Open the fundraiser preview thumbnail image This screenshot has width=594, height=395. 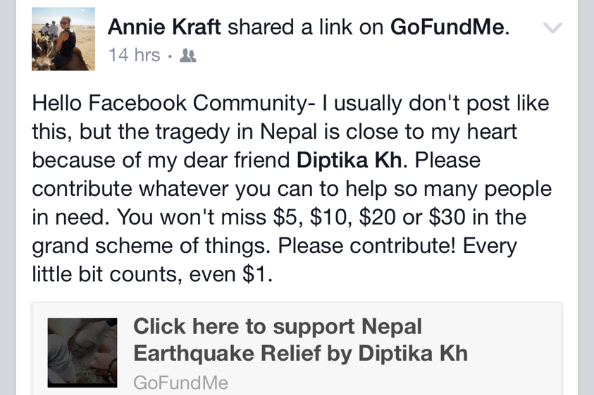[82, 353]
